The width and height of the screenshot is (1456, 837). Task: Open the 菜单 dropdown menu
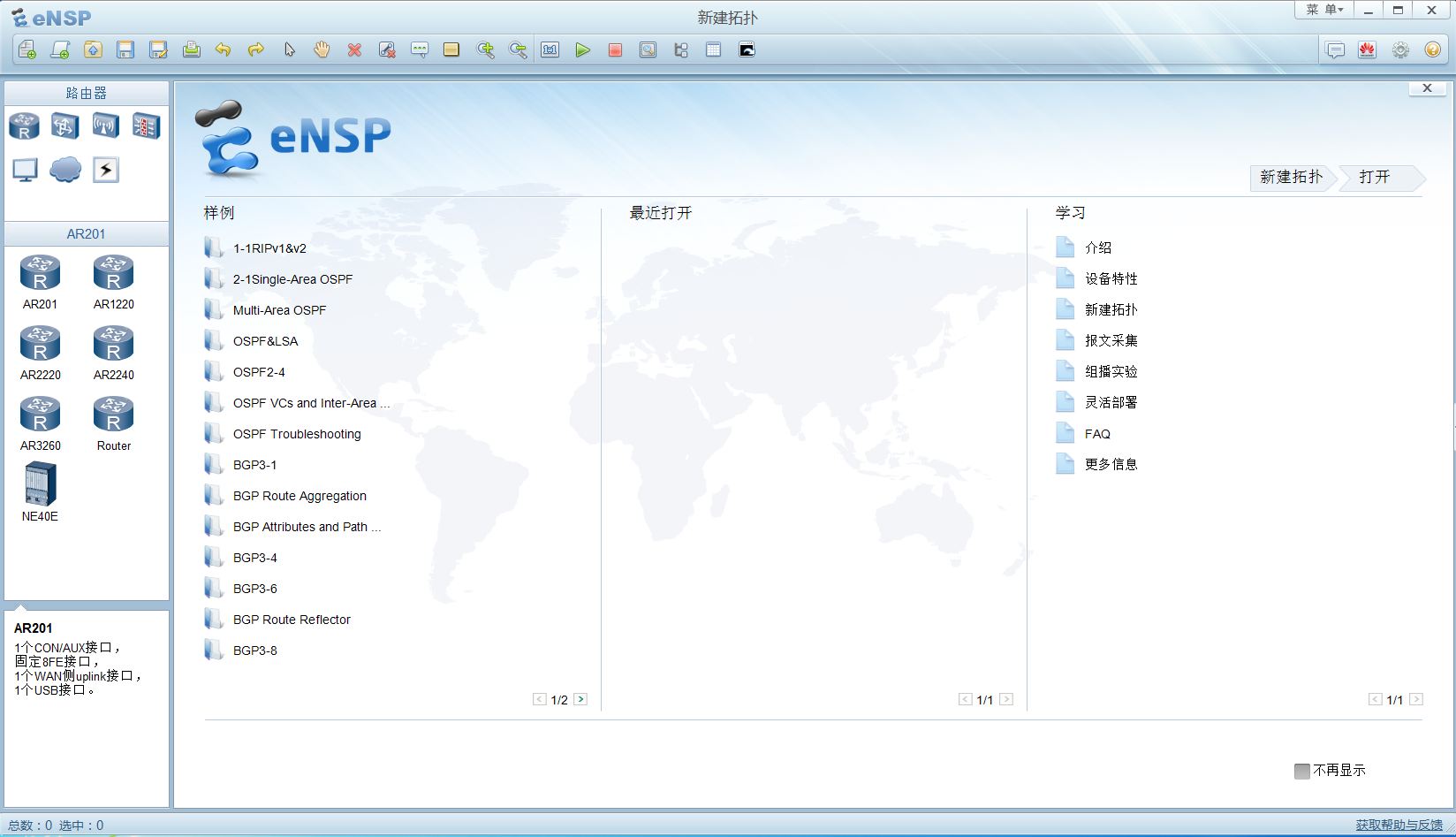pyautogui.click(x=1325, y=10)
